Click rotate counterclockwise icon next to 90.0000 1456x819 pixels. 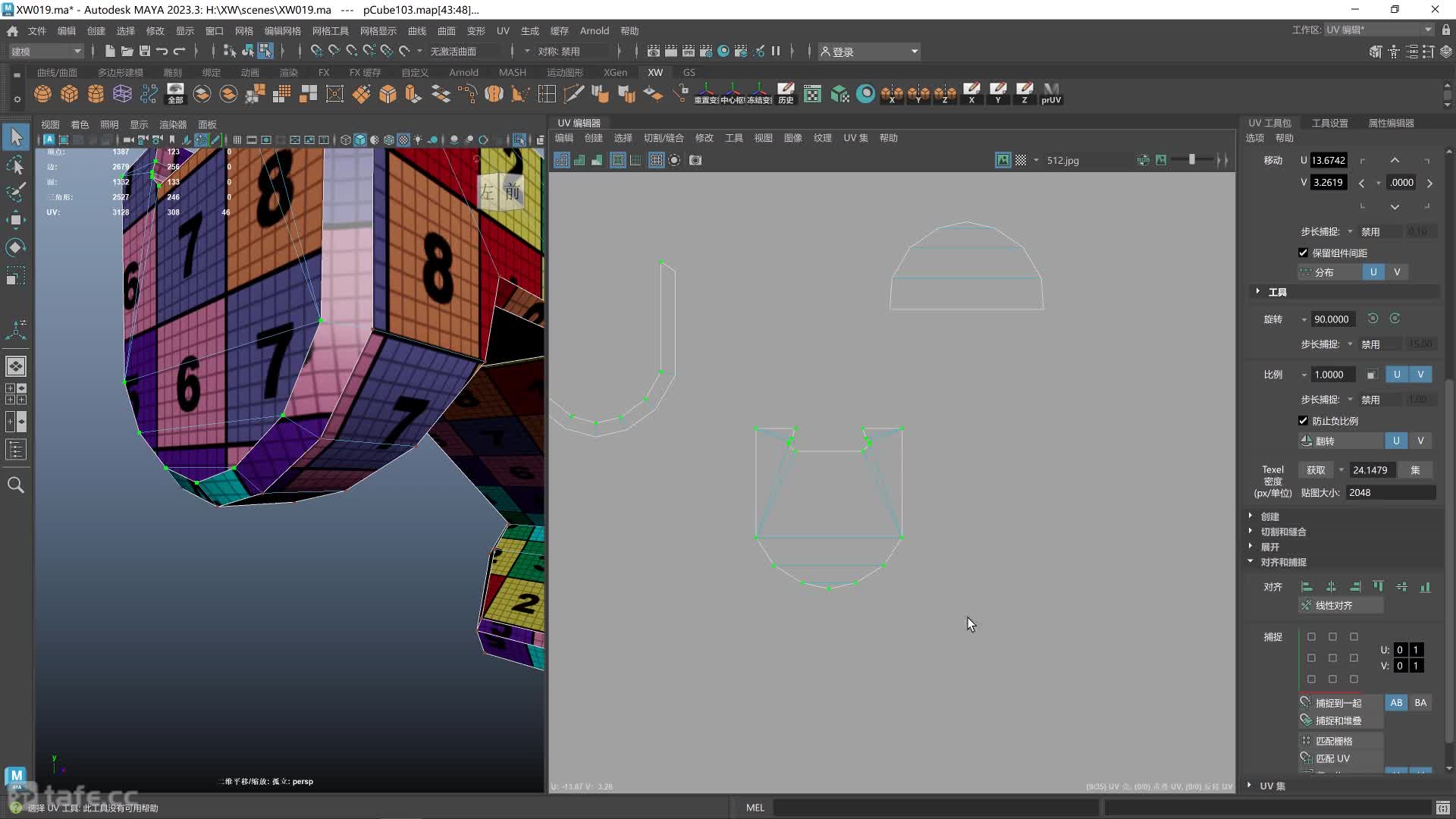click(x=1373, y=318)
